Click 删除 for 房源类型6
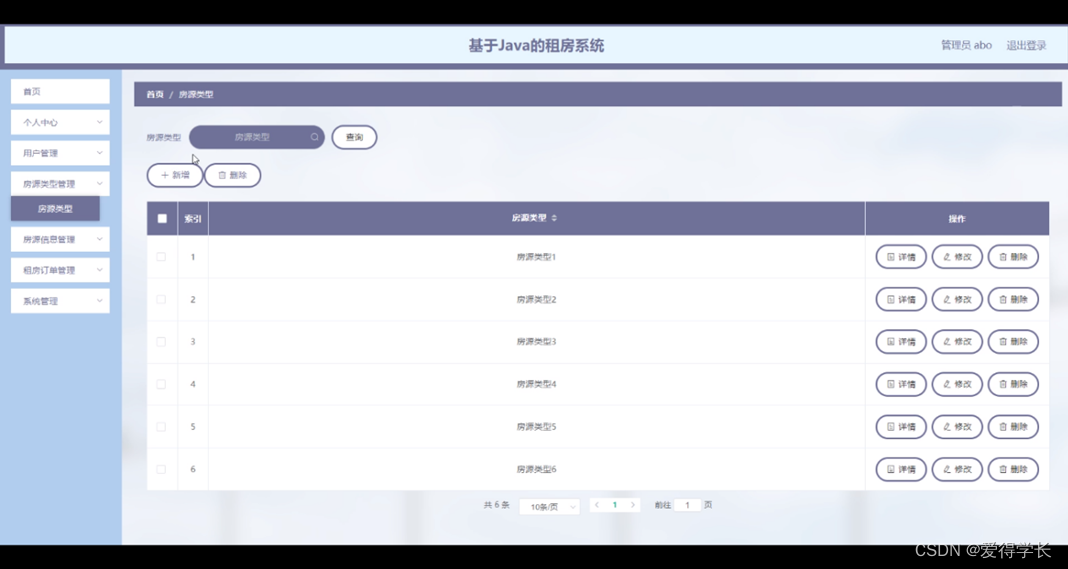The width and height of the screenshot is (1068, 569). tap(1013, 469)
